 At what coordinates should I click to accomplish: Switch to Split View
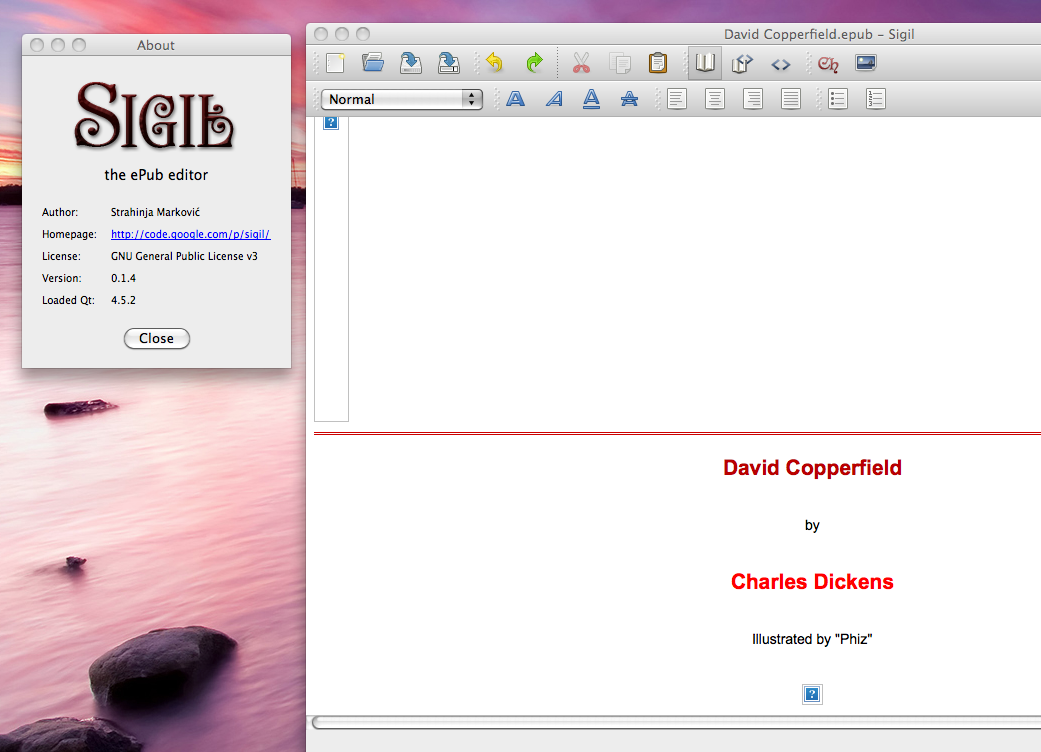tap(742, 63)
